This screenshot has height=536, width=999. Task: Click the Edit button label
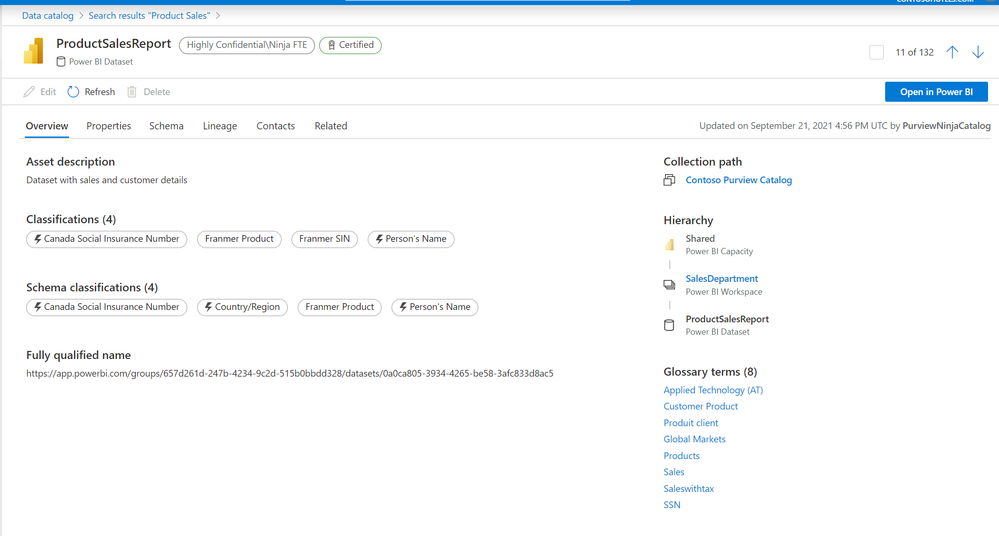point(48,92)
